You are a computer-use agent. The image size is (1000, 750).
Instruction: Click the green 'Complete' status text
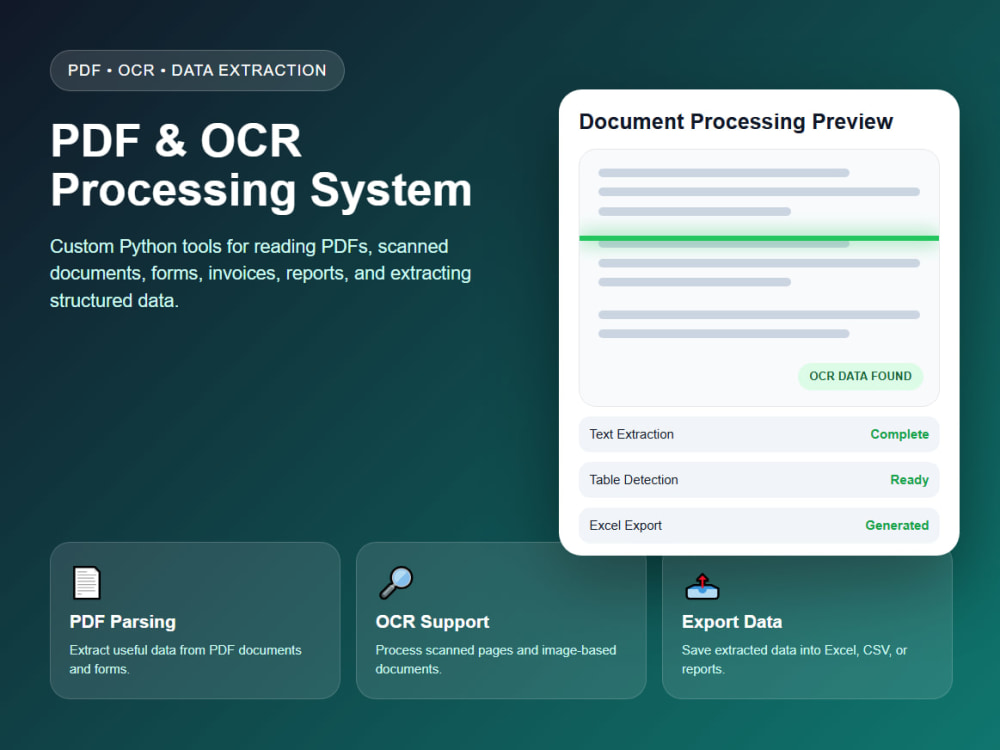(x=899, y=434)
